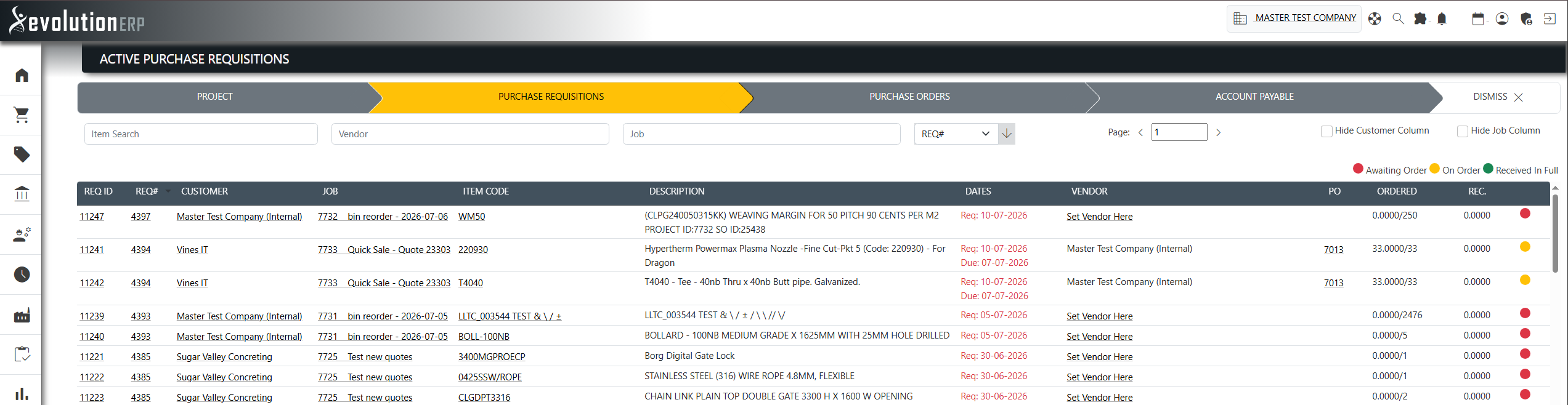Click Set Vendor Here for BOLL-100NB row
The image size is (1568, 405).
pyautogui.click(x=1100, y=337)
